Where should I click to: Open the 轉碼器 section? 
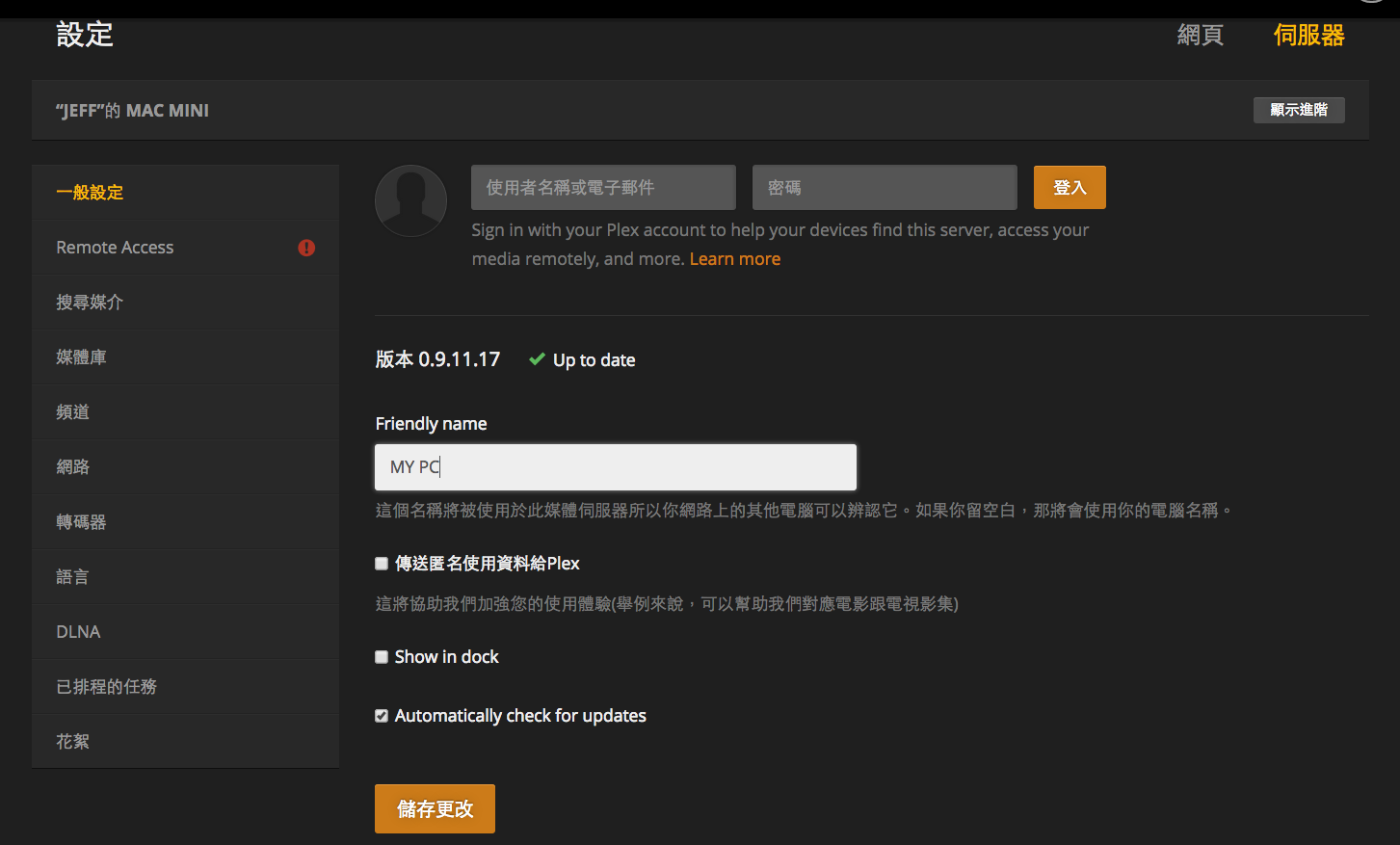click(x=185, y=522)
